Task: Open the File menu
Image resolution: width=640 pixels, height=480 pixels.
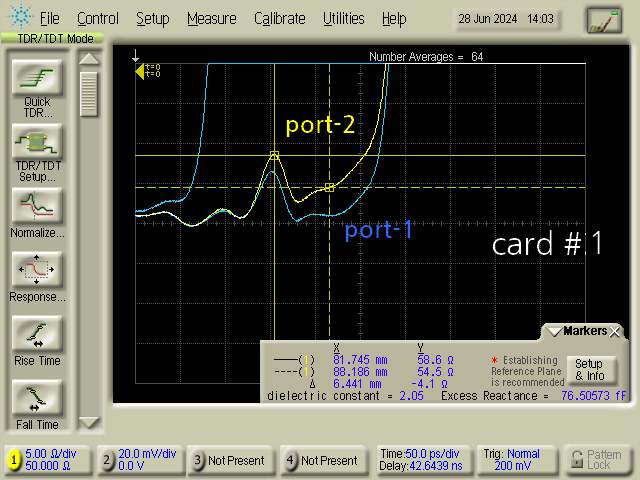Action: (x=49, y=19)
